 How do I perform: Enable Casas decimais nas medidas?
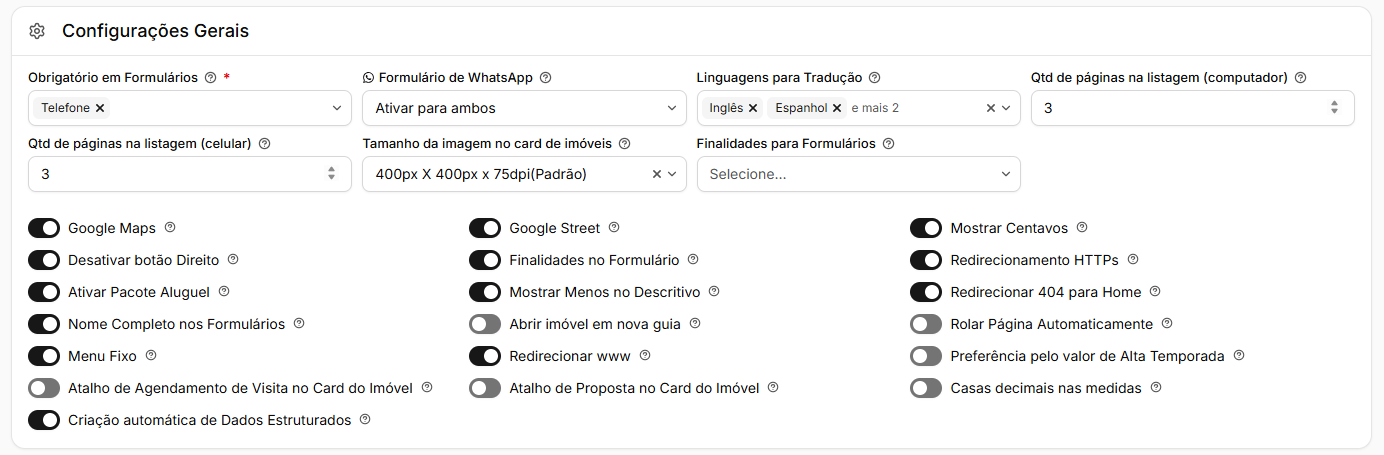pos(926,388)
